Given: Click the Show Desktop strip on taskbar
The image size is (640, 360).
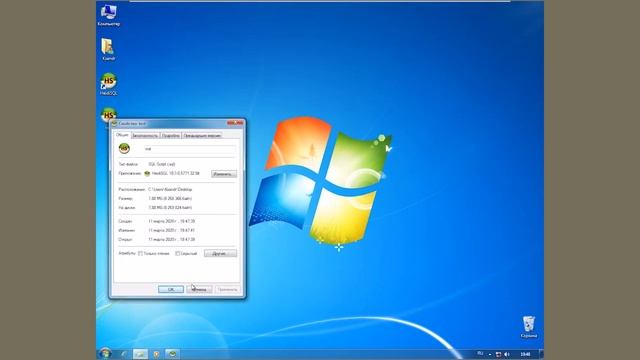Looking at the screenshot, I should tap(541, 354).
